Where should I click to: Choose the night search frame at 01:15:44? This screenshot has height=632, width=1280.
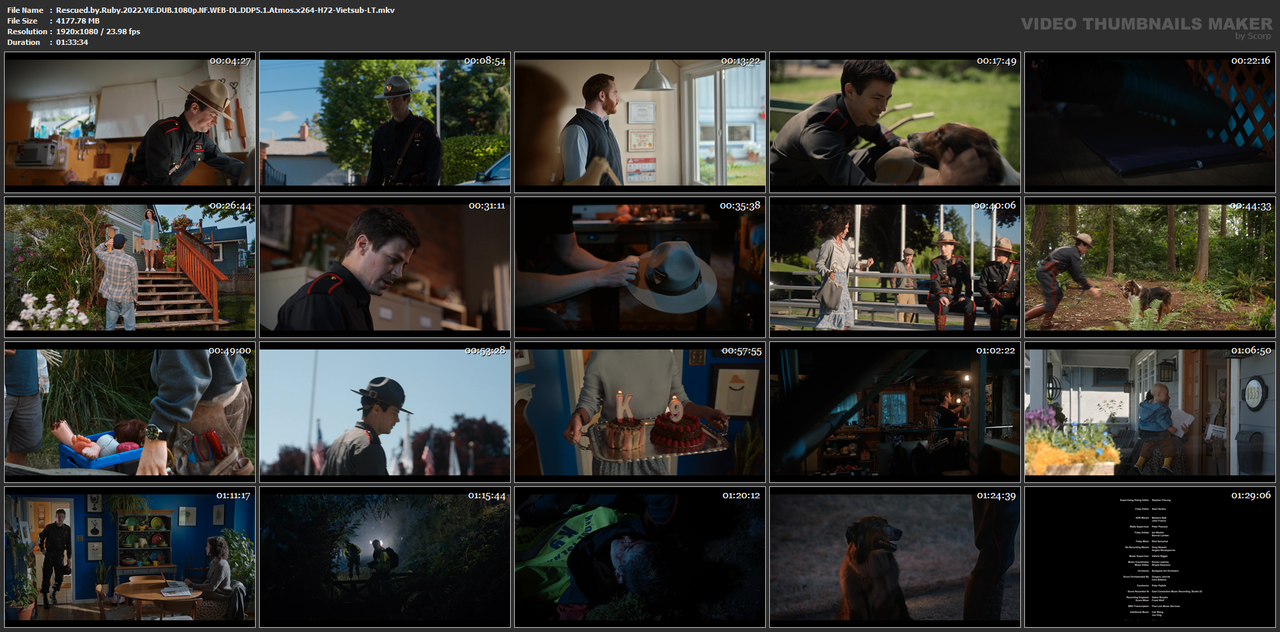[383, 555]
